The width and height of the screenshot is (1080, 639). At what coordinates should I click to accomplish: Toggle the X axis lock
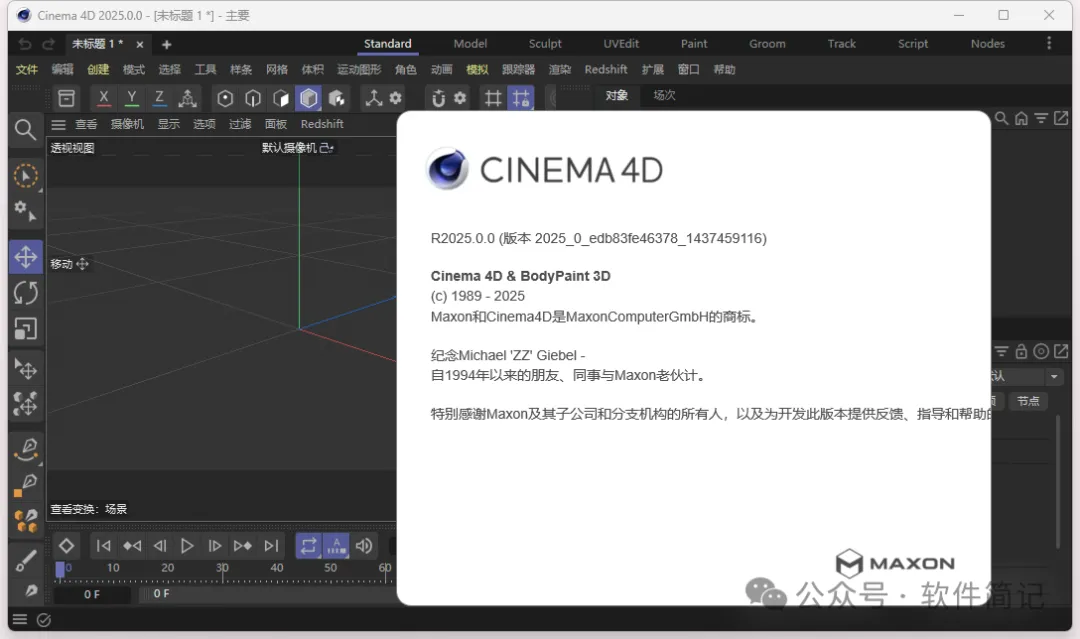pyautogui.click(x=103, y=98)
